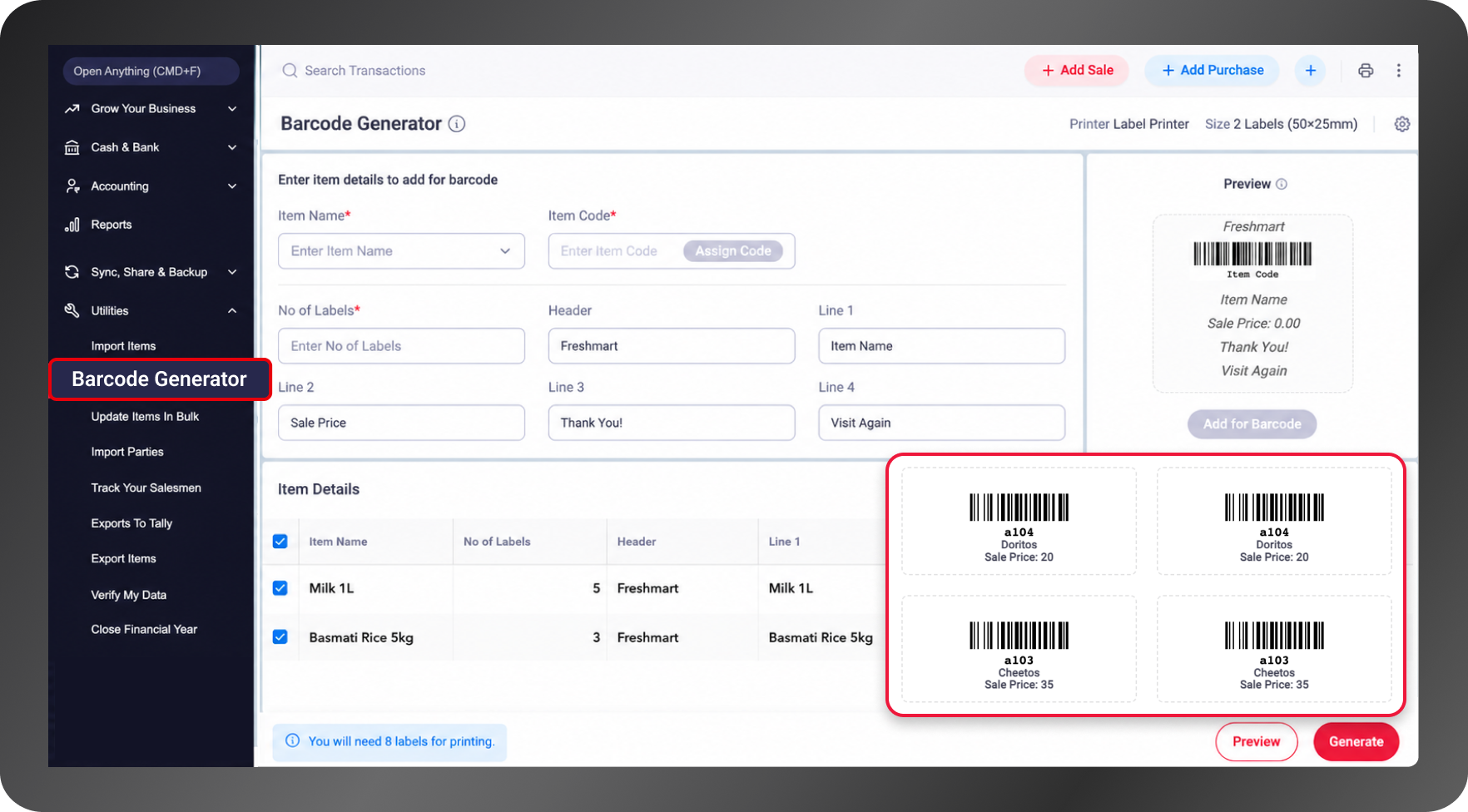
Task: Click the Add Sale button
Action: click(1077, 71)
